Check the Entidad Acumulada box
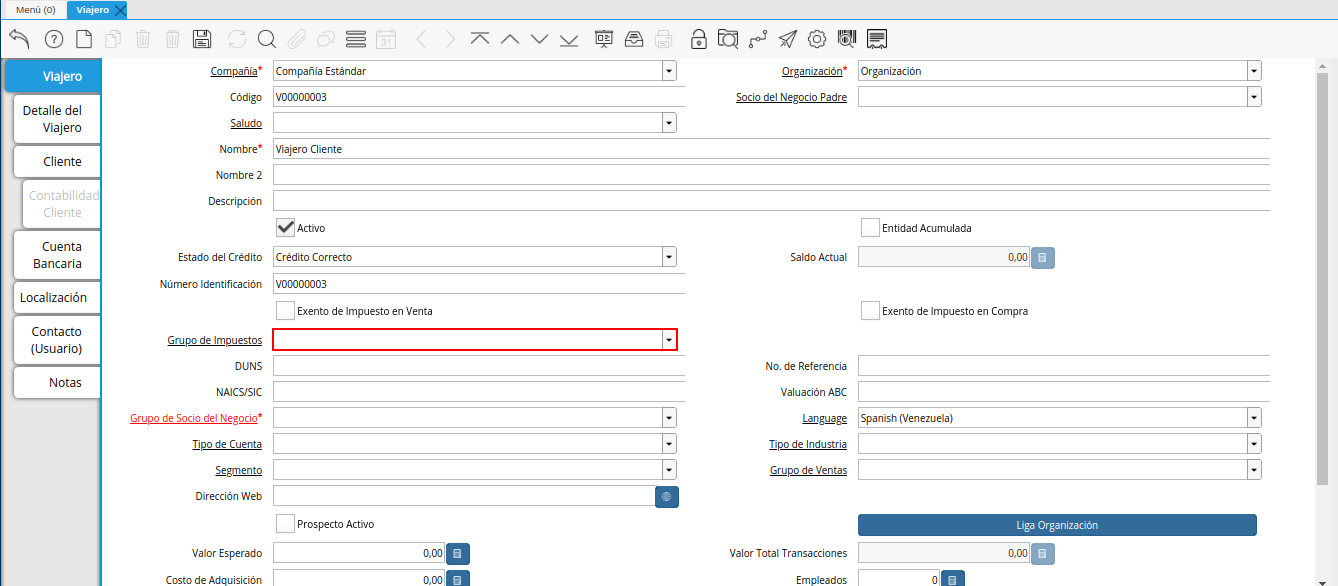Screen dimensions: 1338x586 [x=870, y=228]
